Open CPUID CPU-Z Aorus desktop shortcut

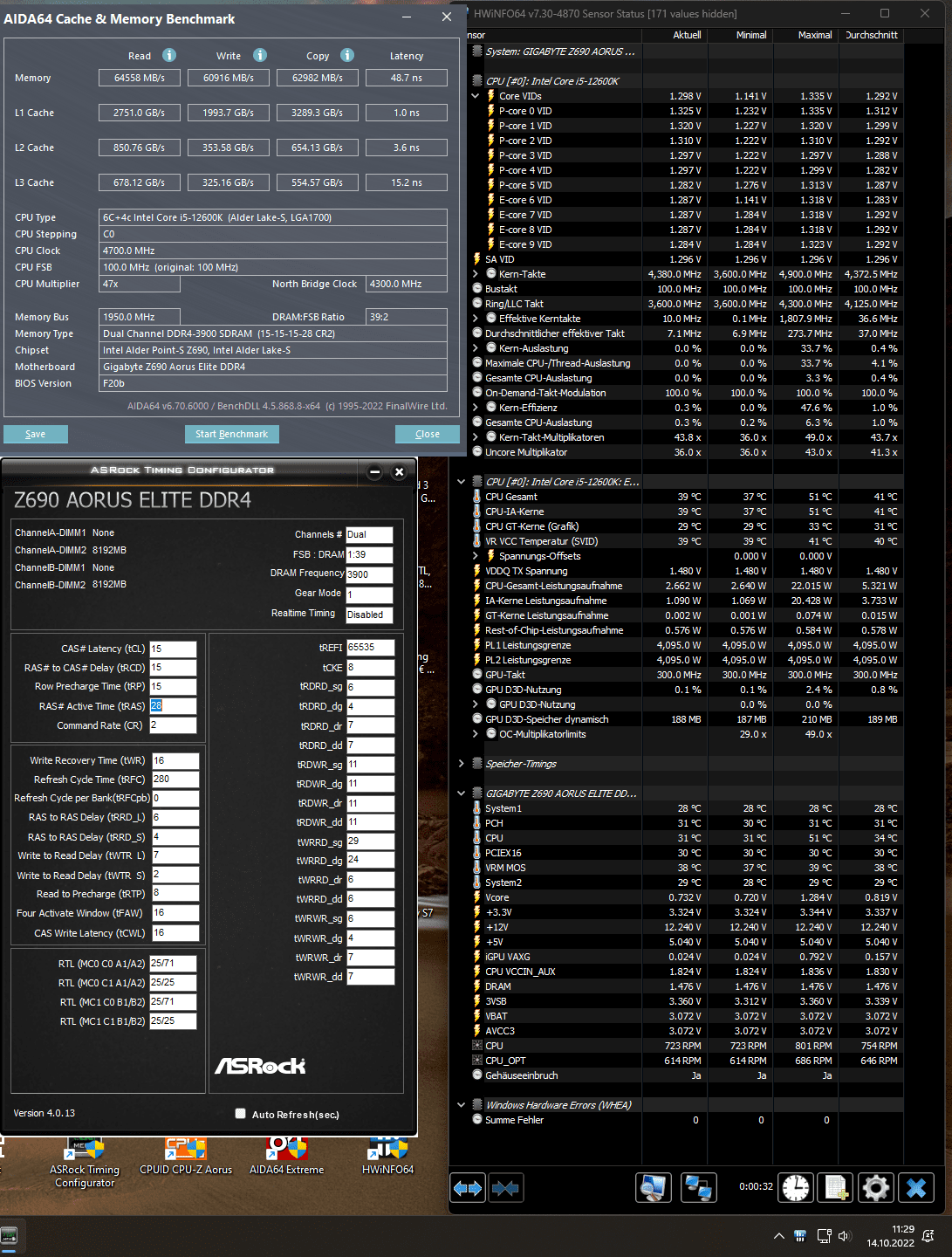click(186, 1157)
